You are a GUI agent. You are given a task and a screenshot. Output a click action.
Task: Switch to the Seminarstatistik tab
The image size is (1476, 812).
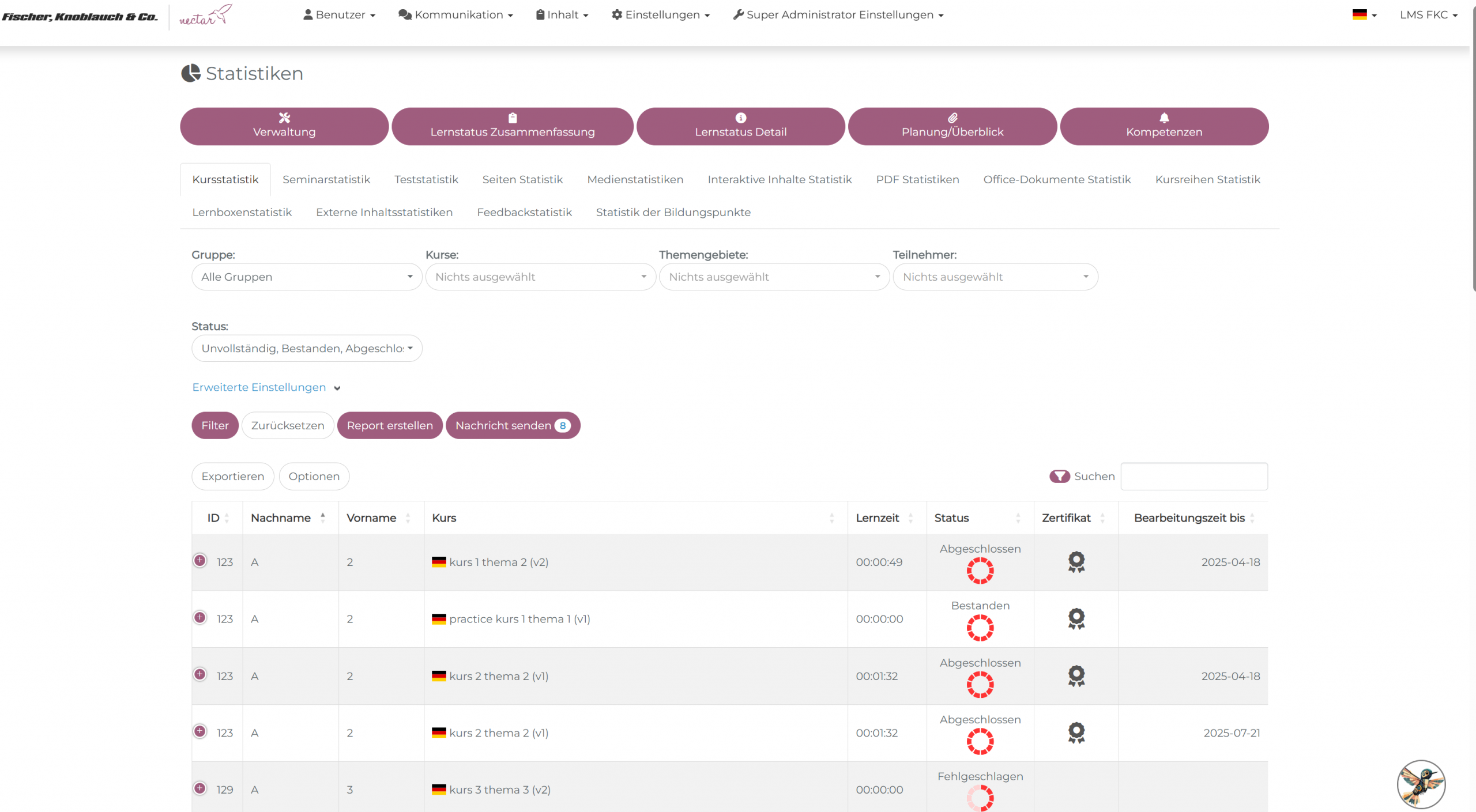tap(326, 179)
